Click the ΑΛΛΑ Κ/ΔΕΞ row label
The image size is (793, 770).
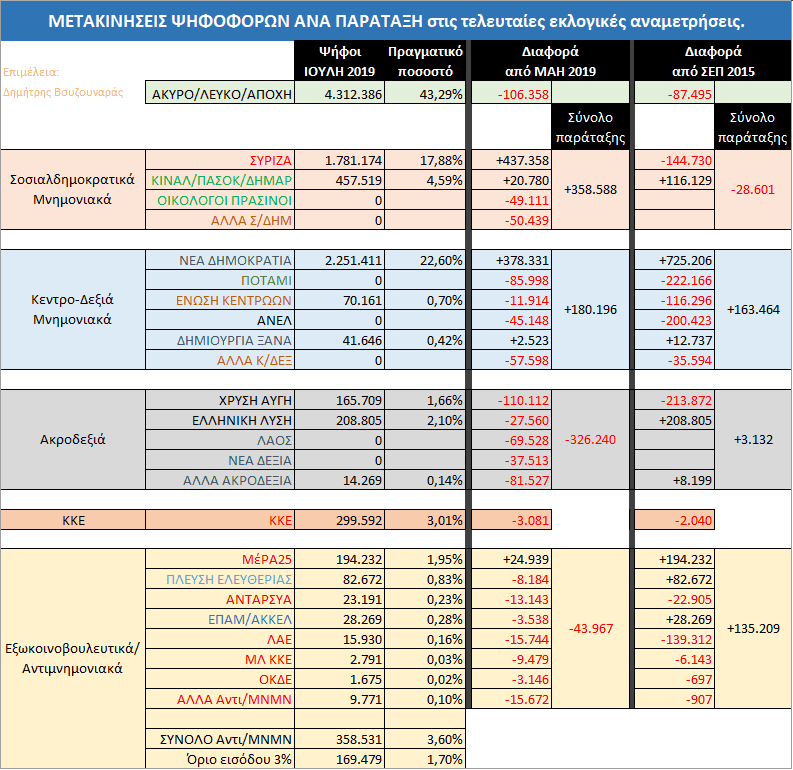pyautogui.click(x=220, y=360)
